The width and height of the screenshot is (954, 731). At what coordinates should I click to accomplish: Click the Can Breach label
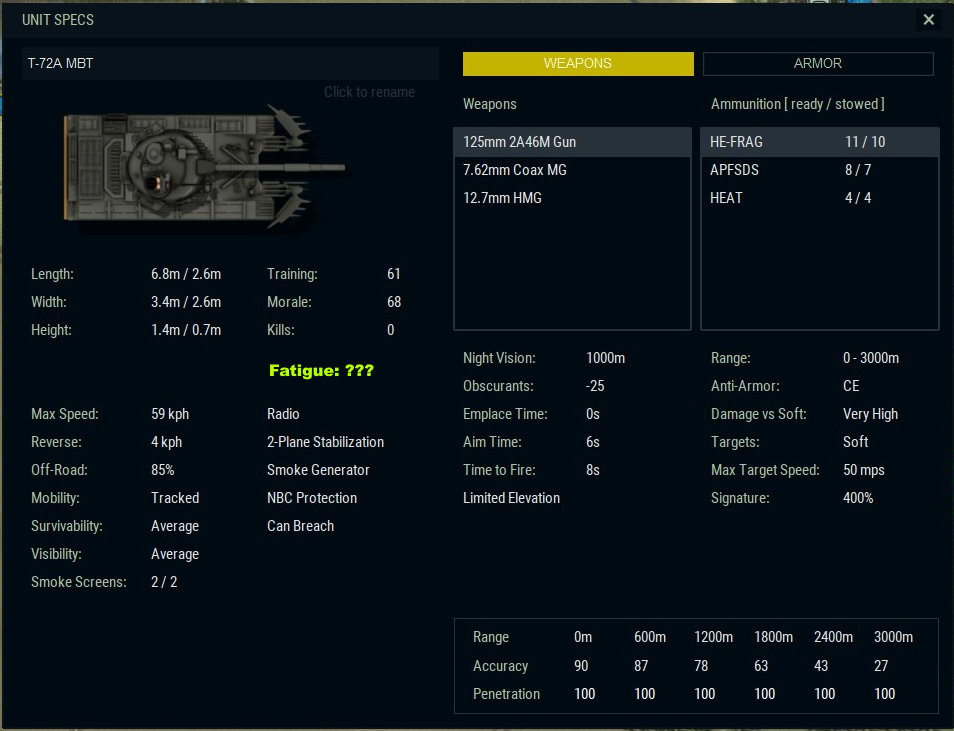(301, 526)
